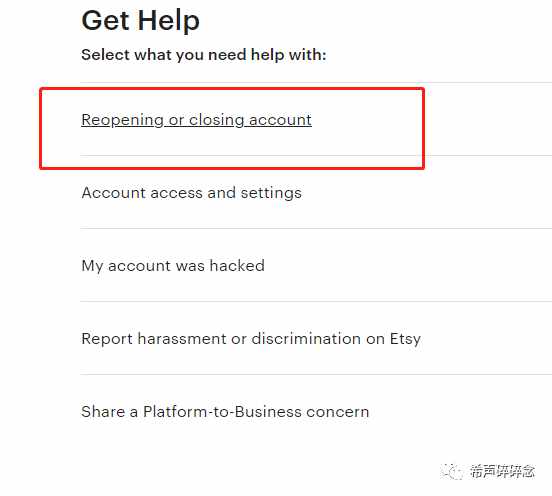The width and height of the screenshot is (552, 496).
Task: Click the word 'closing' inside the red box
Action: [217, 120]
